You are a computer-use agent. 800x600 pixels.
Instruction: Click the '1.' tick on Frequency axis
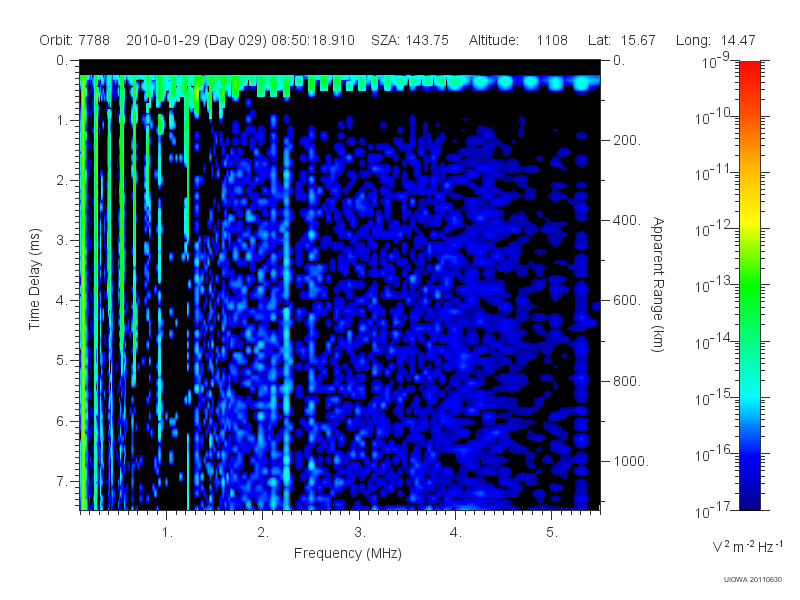point(167,533)
